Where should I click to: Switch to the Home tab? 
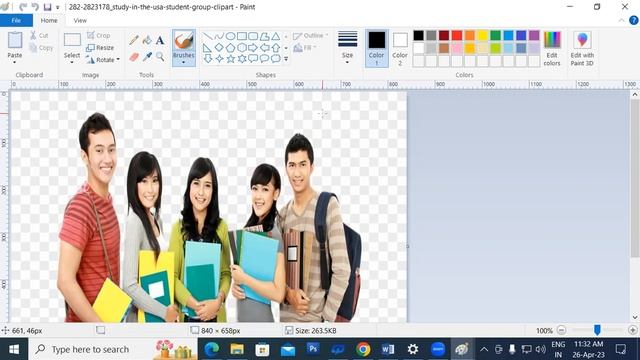point(49,20)
